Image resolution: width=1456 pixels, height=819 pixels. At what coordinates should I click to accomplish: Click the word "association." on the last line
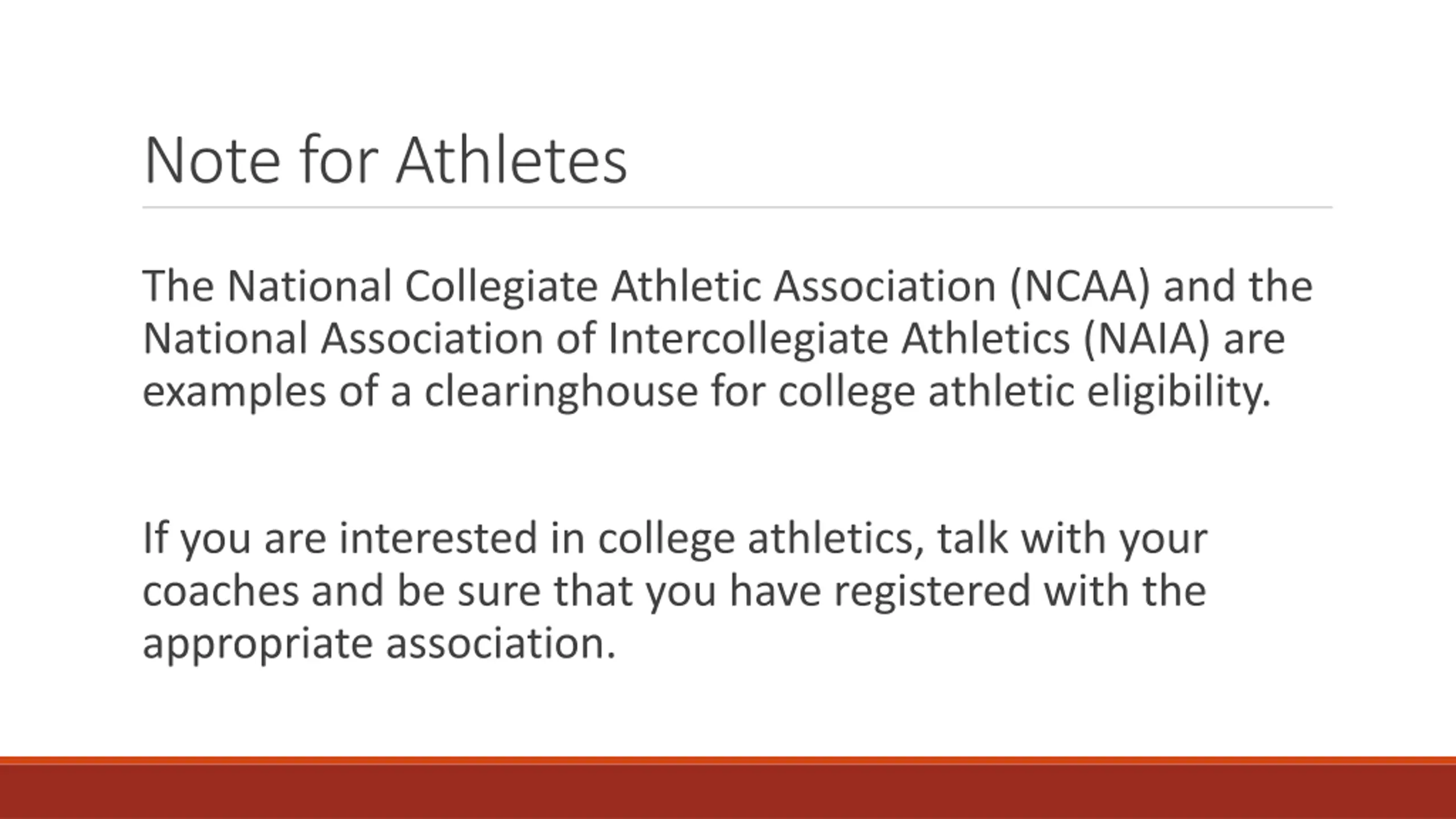pos(500,644)
